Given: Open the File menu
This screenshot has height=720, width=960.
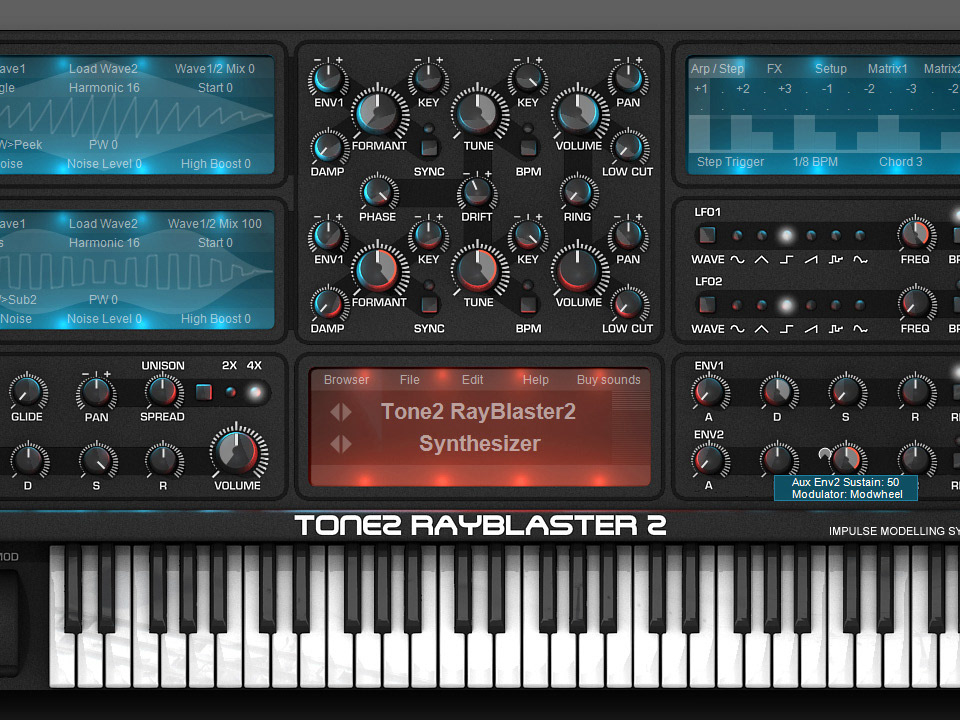Looking at the screenshot, I should pyautogui.click(x=410, y=380).
